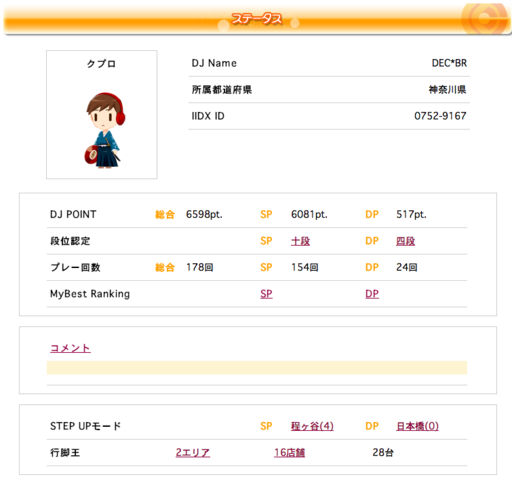Click the MyBest Ranking row label
Screen dimensions: 512x477
point(90,294)
